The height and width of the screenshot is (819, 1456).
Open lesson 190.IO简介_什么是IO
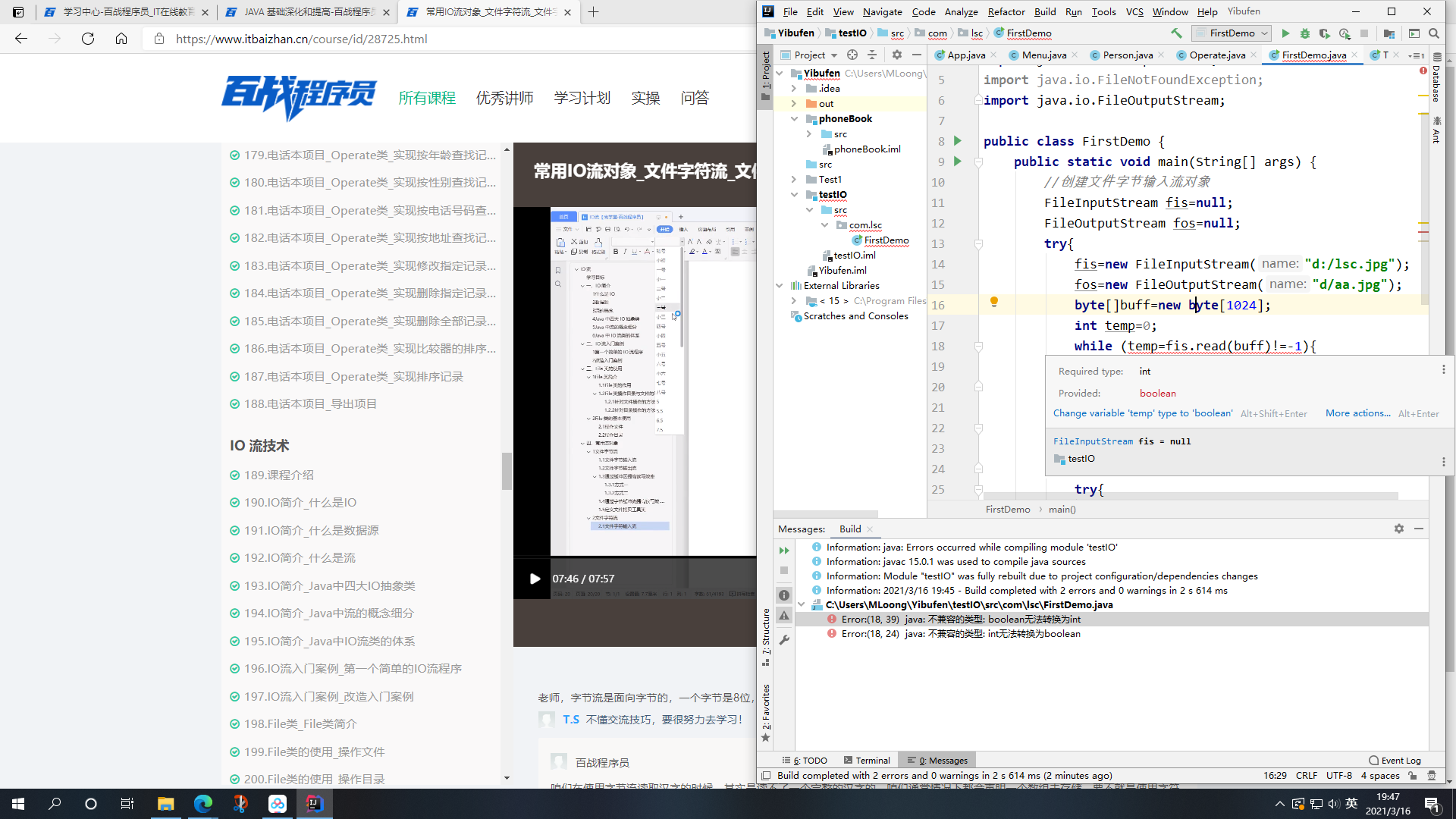click(x=300, y=503)
